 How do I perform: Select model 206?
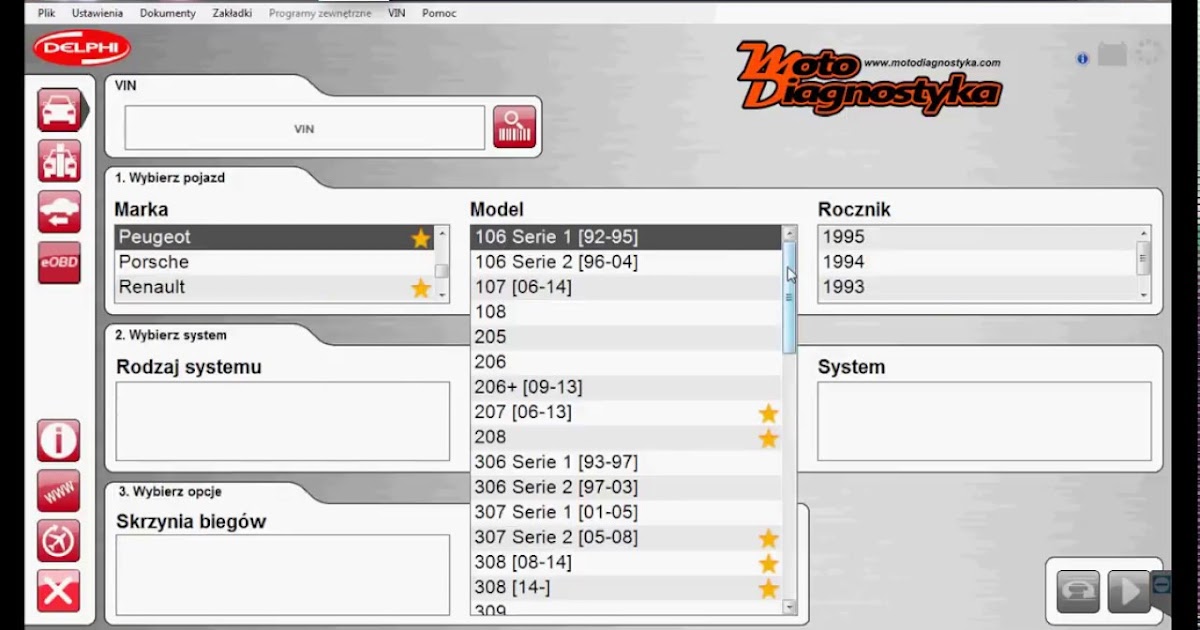tap(626, 362)
